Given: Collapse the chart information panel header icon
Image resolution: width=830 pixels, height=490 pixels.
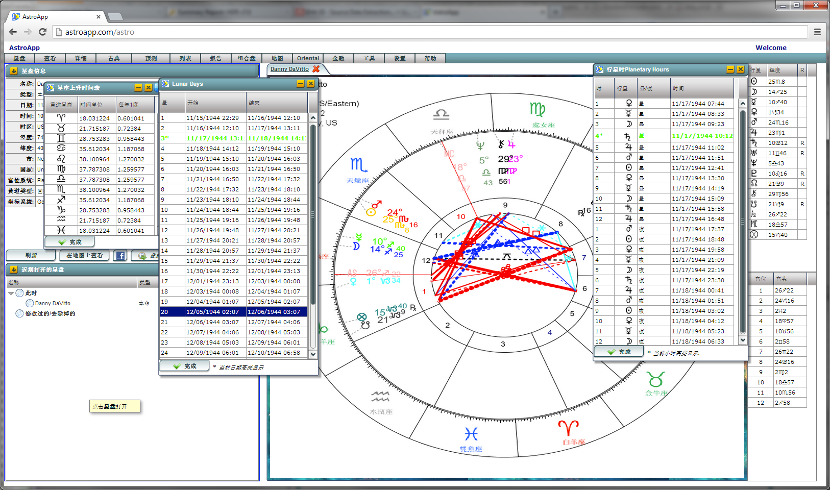Looking at the screenshot, I should click(12, 71).
